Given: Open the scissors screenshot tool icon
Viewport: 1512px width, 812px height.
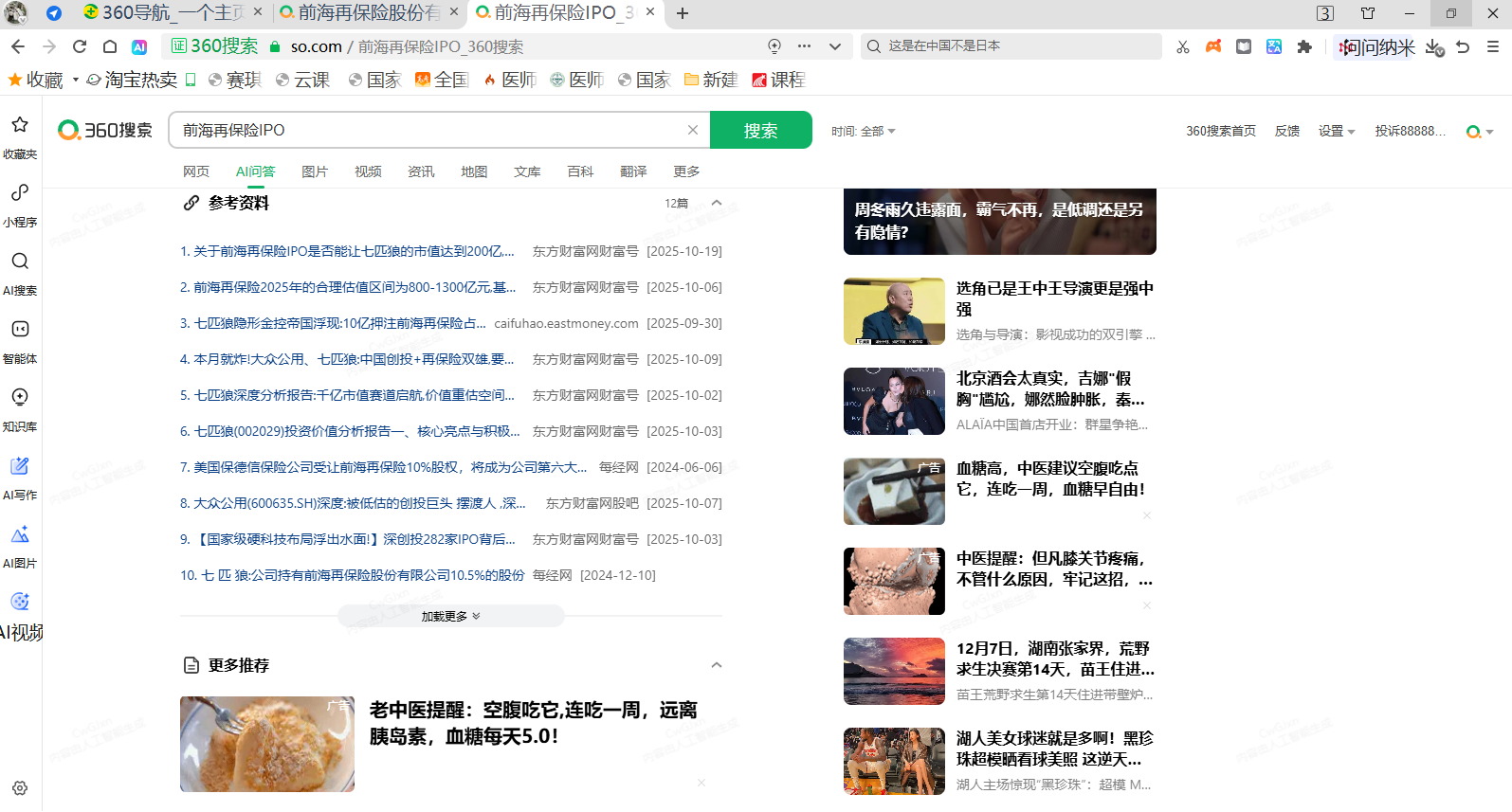Looking at the screenshot, I should coord(1183,46).
